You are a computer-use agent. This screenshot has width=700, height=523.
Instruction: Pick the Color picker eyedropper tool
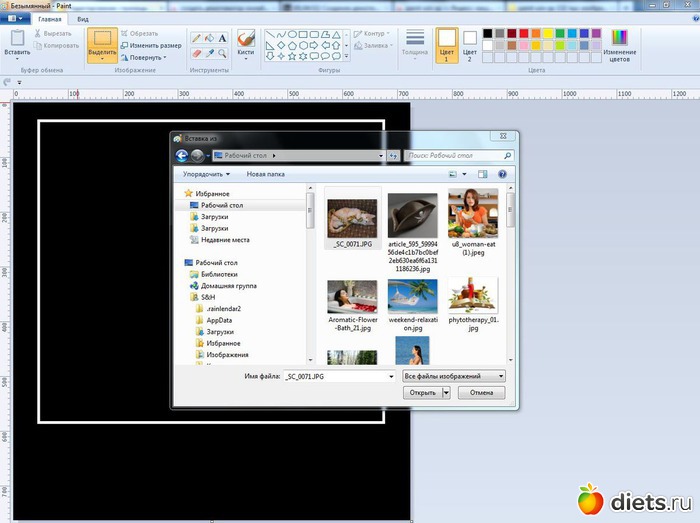[209, 51]
